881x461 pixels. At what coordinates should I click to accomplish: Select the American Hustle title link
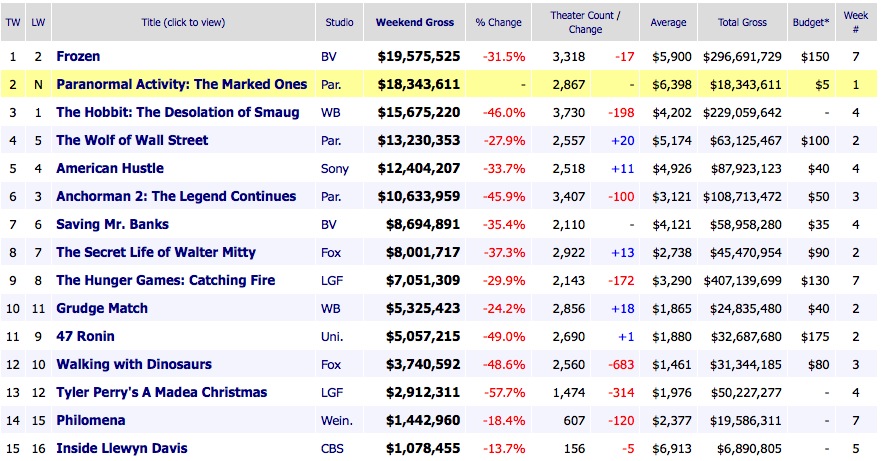(x=110, y=169)
